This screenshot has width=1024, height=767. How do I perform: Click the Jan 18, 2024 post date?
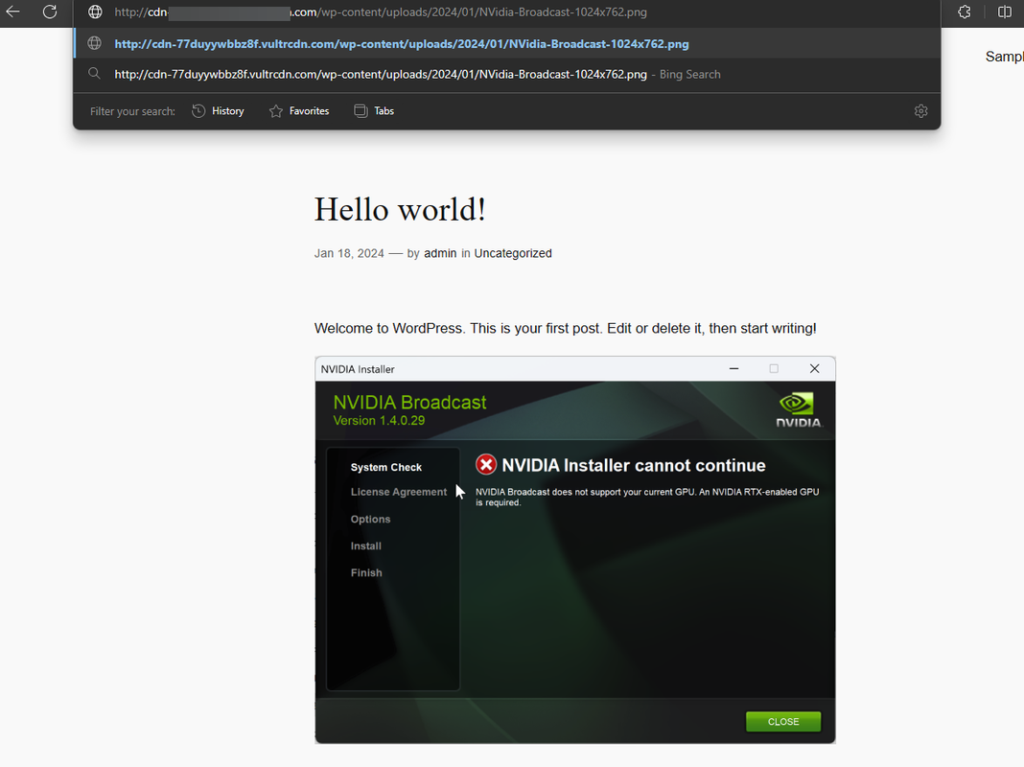pyautogui.click(x=349, y=253)
